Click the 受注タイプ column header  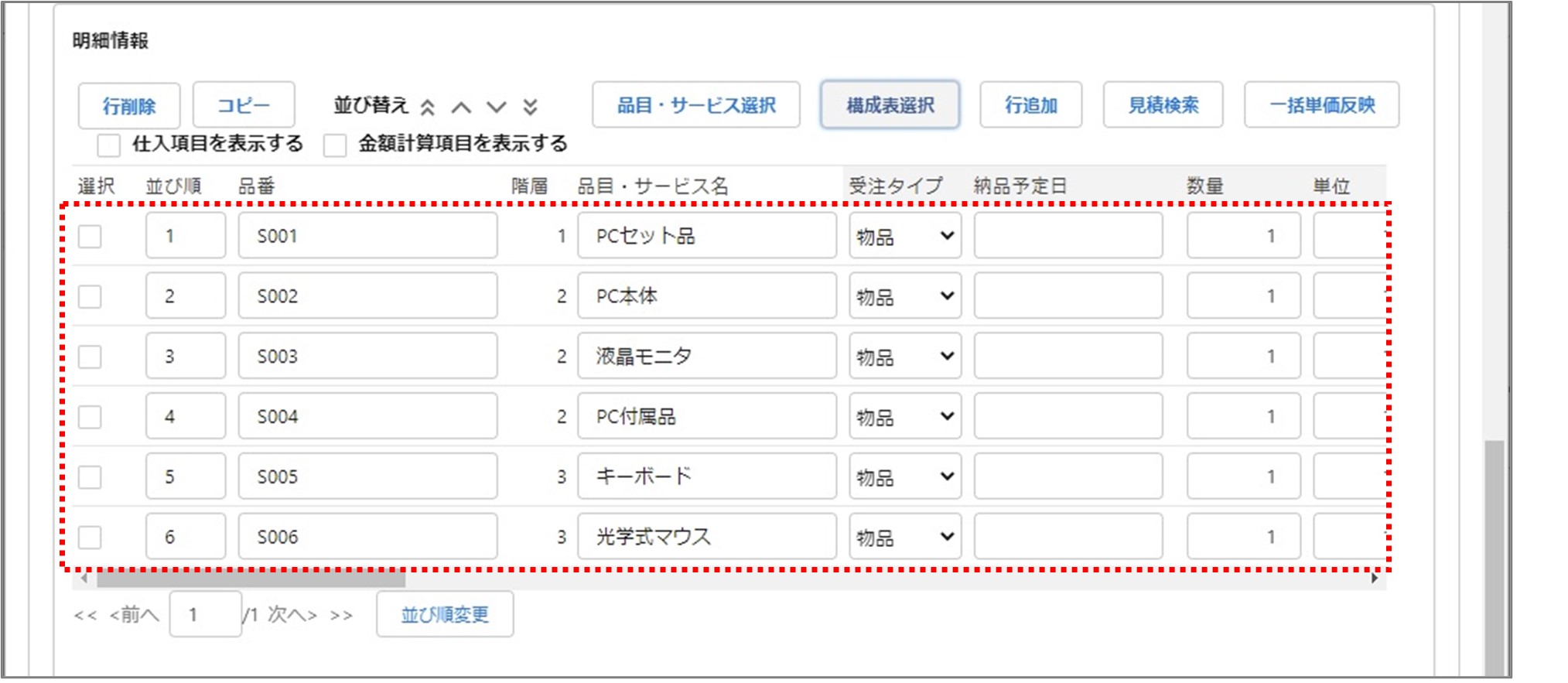(896, 186)
